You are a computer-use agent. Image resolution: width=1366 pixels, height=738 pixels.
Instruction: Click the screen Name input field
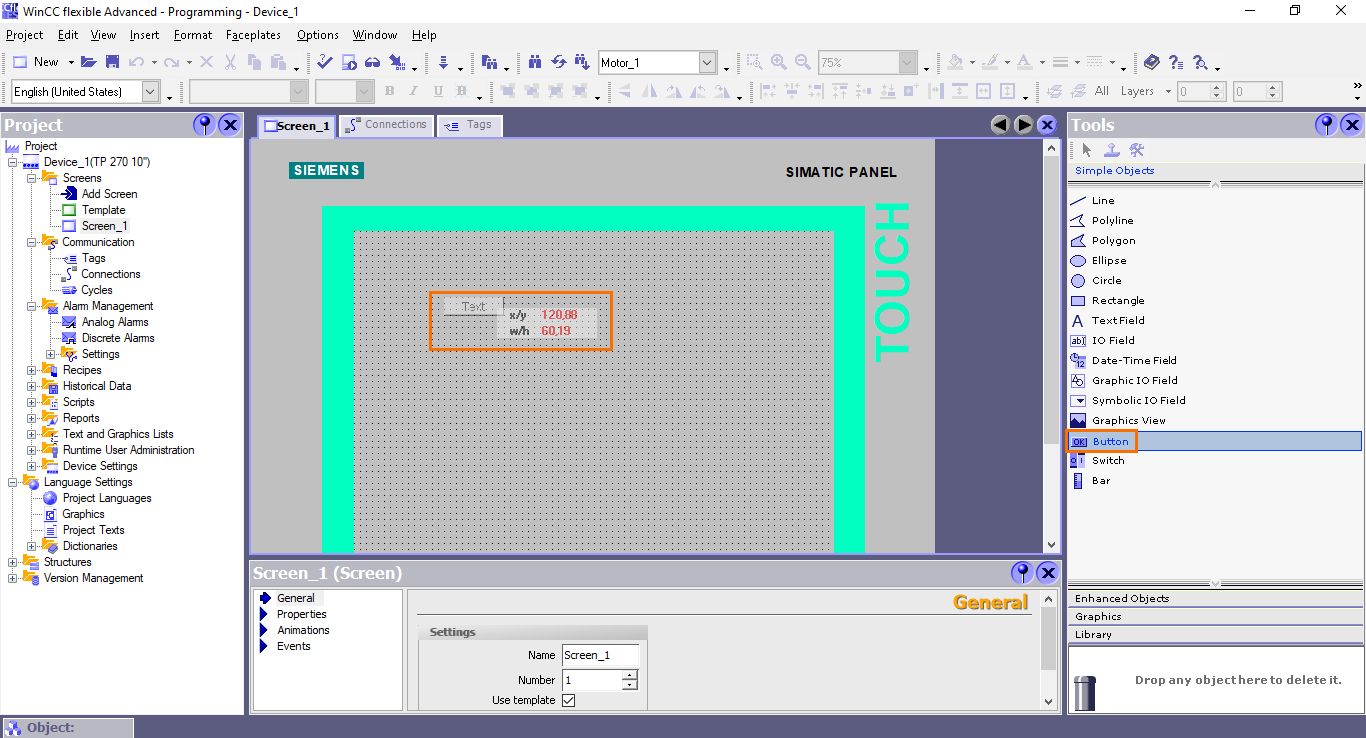coord(600,655)
